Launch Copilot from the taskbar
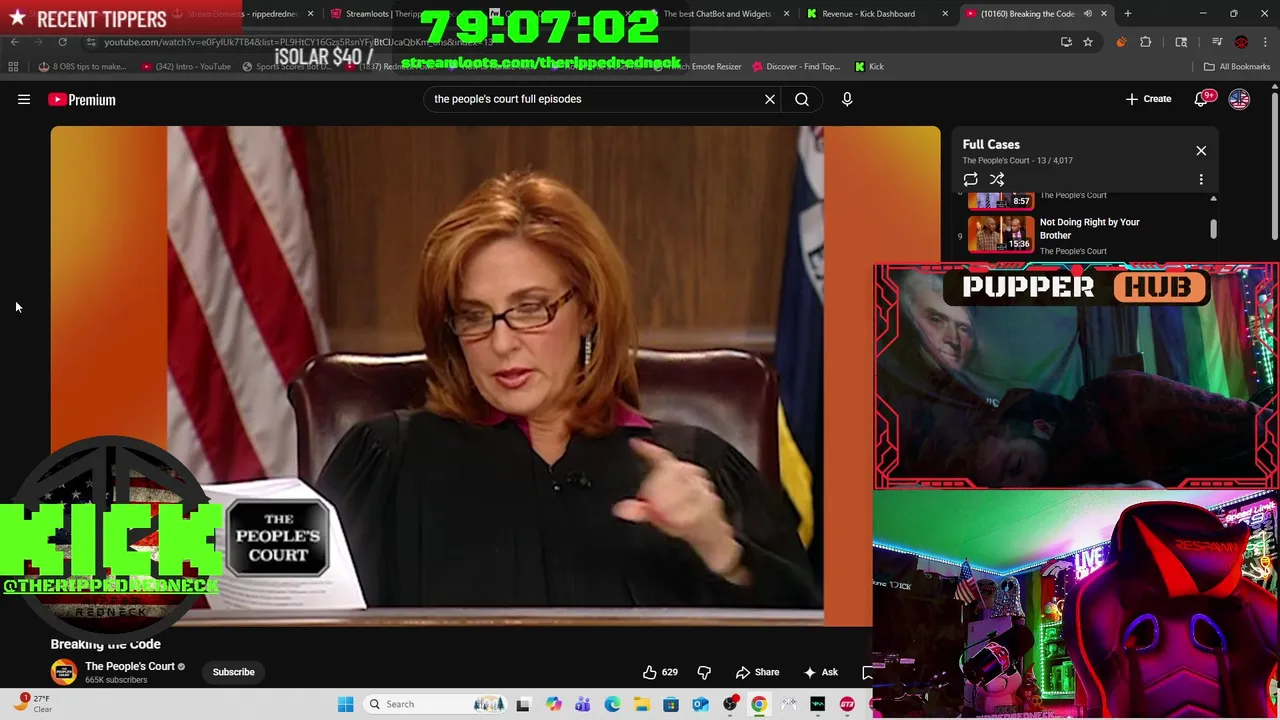Viewport: 1280px width, 720px height. point(553,704)
